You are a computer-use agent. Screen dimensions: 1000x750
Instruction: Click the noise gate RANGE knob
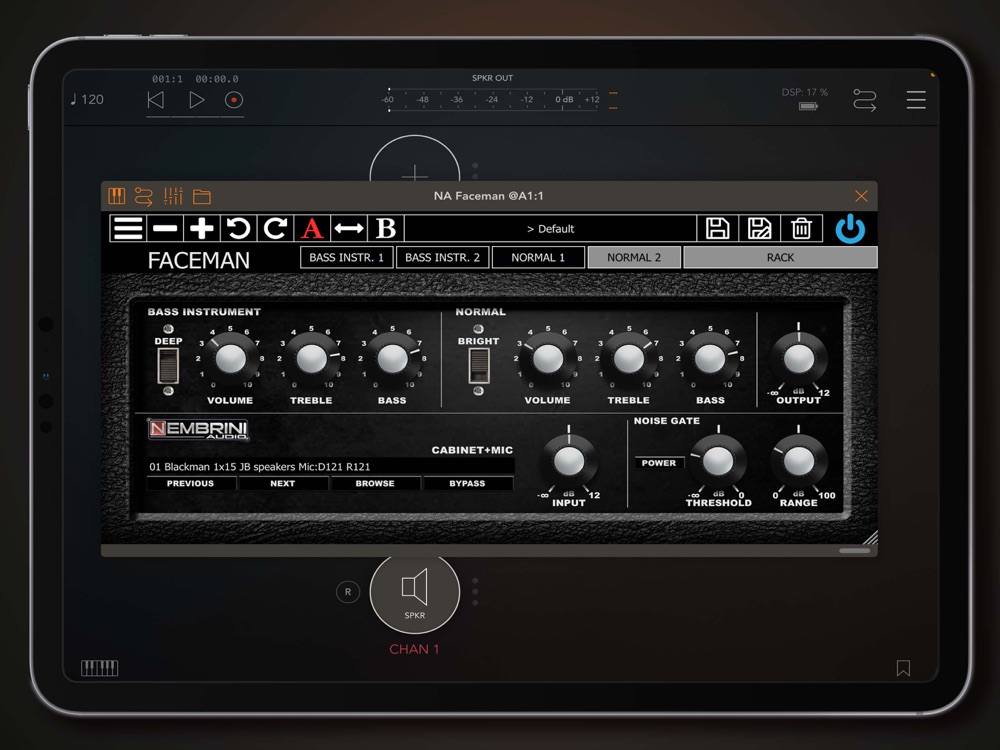(x=798, y=460)
